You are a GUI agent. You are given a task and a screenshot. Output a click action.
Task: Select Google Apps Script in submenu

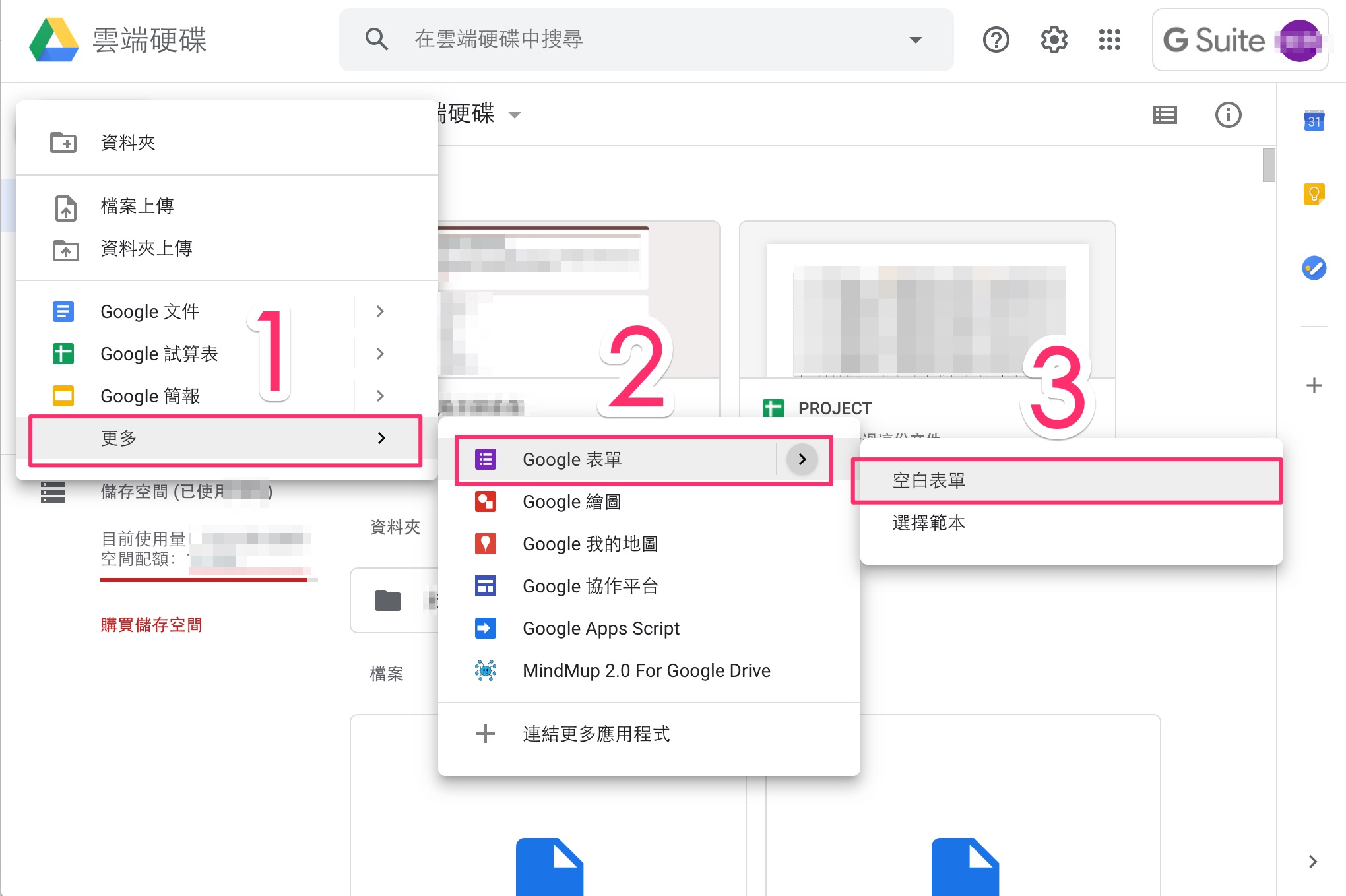click(649, 628)
